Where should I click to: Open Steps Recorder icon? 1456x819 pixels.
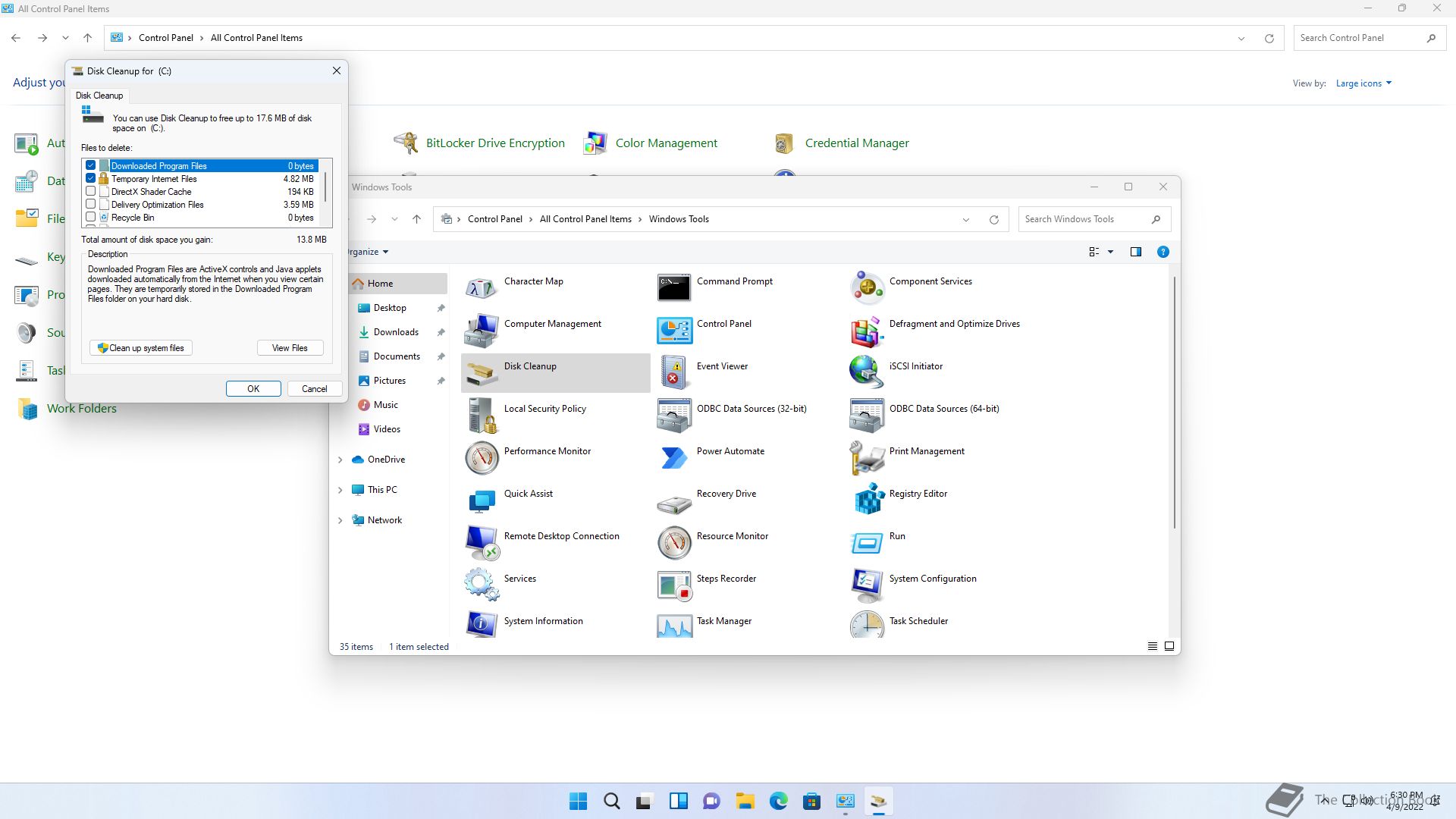pos(674,585)
